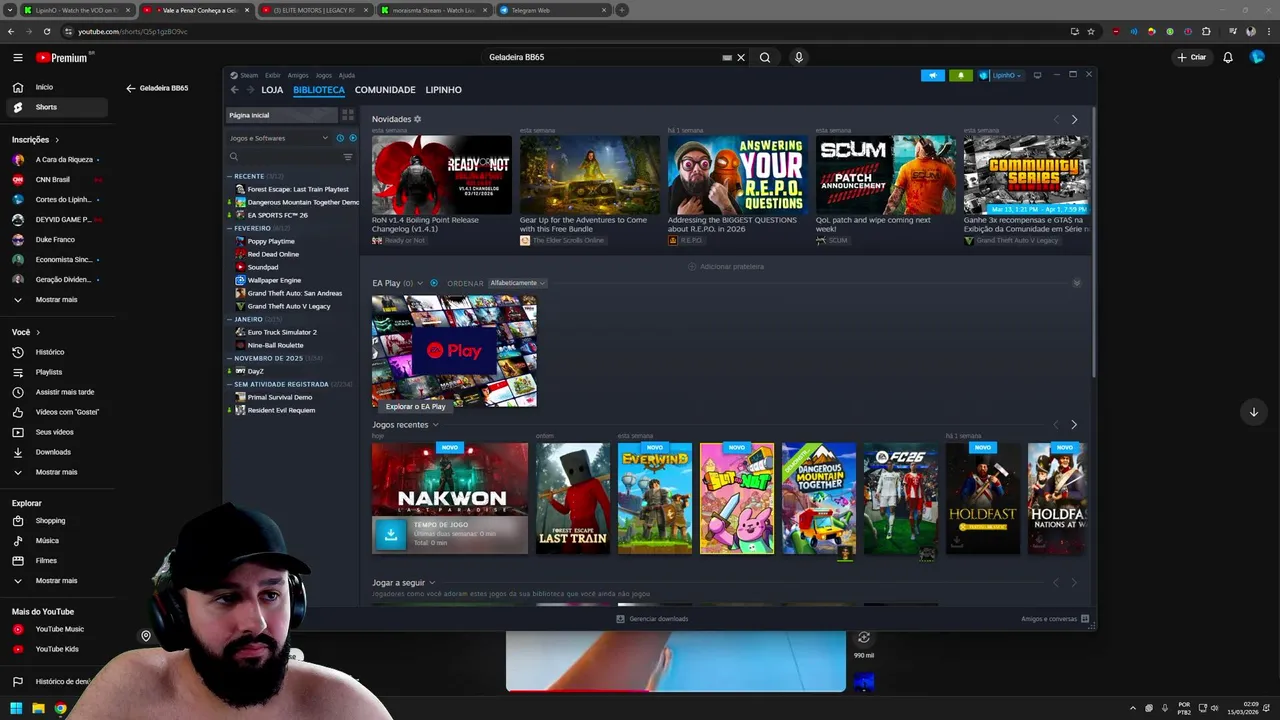The height and width of the screenshot is (720, 1280).
Task: Open the Ajuda menu in Steam
Action: (x=347, y=75)
